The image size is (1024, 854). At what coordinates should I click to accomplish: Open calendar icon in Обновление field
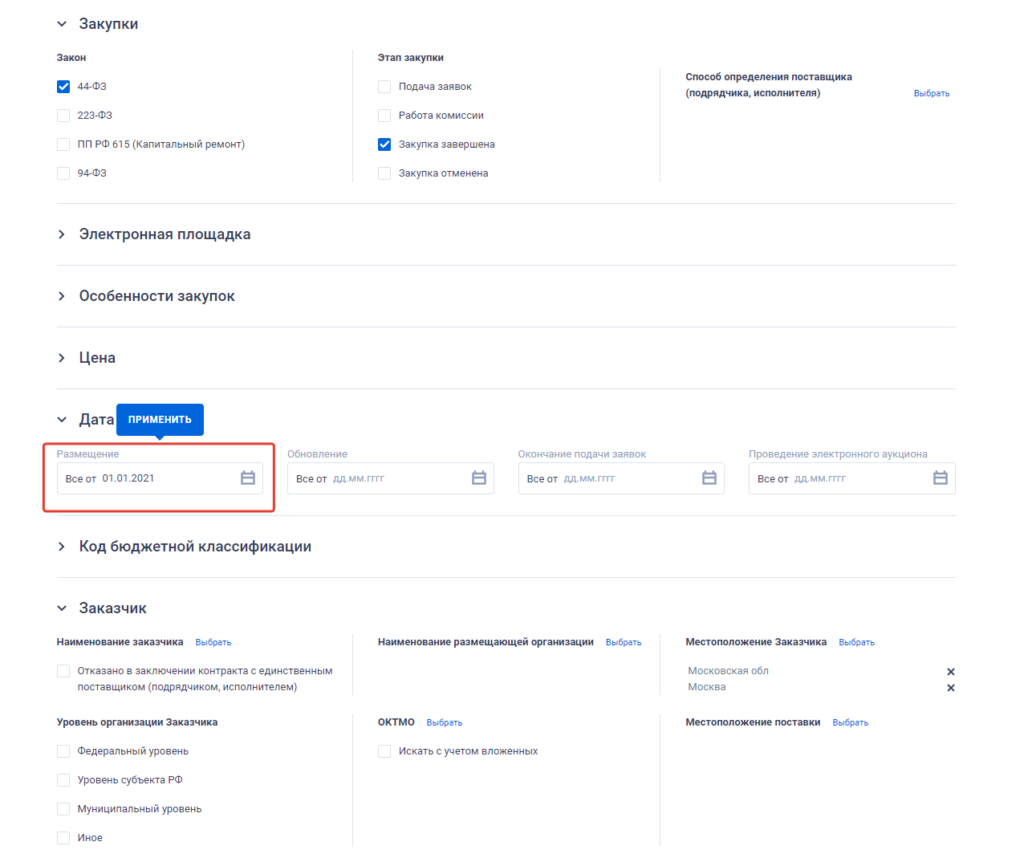[478, 478]
